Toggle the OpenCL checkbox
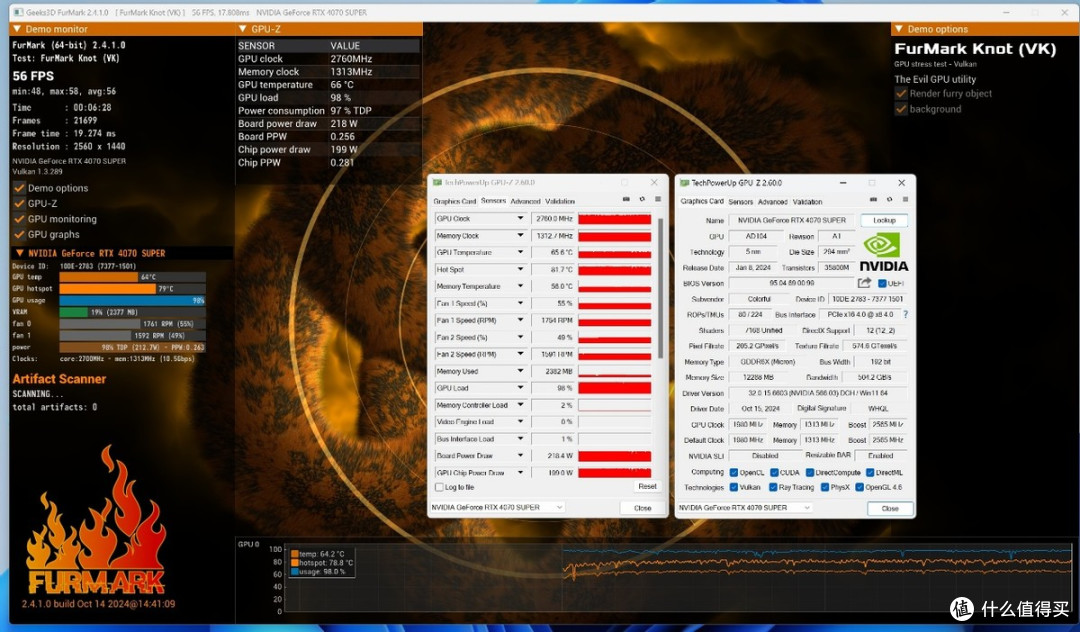This screenshot has width=1080, height=632. [x=734, y=472]
